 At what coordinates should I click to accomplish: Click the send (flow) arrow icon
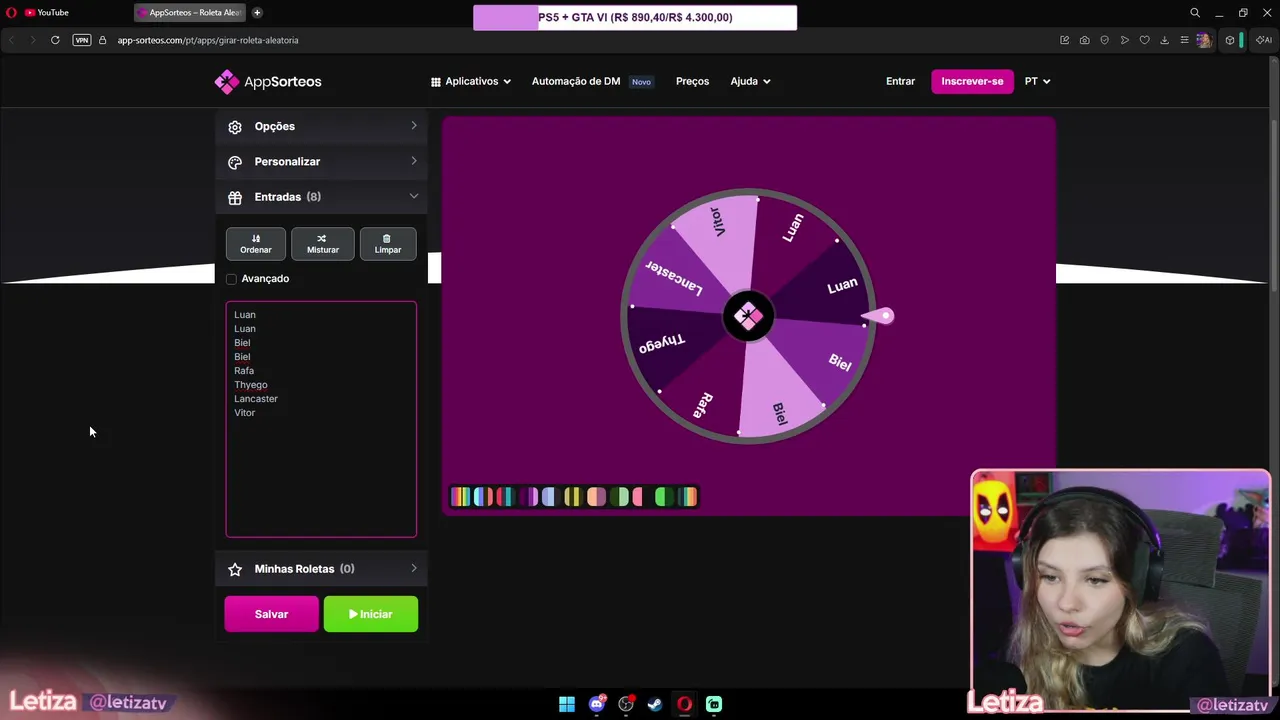[x=1125, y=40]
